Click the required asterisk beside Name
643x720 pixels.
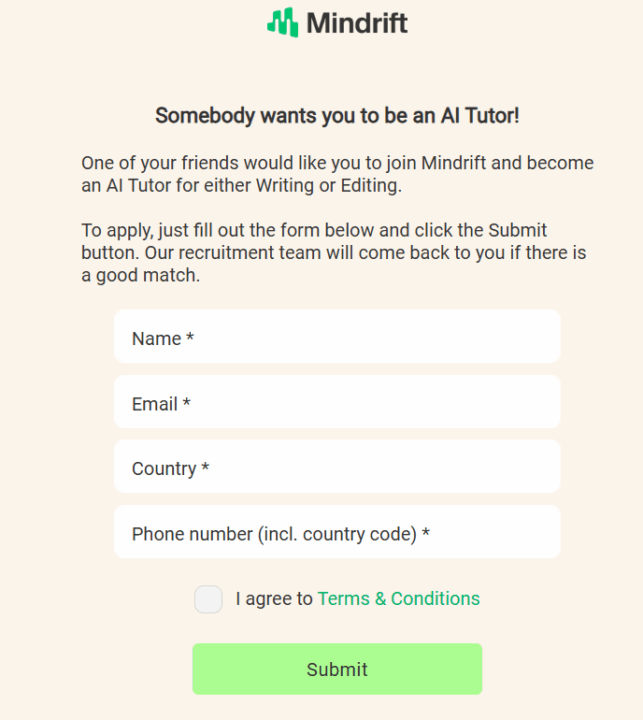click(190, 338)
